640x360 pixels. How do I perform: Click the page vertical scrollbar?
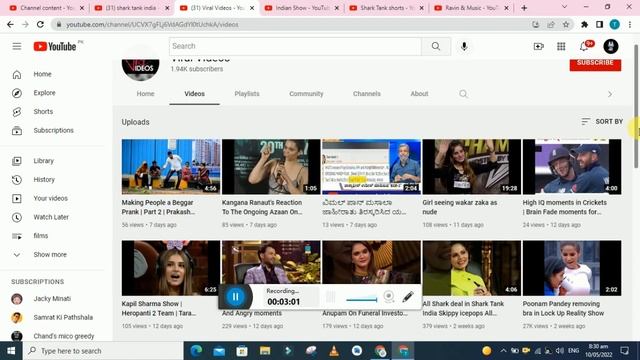636,105
